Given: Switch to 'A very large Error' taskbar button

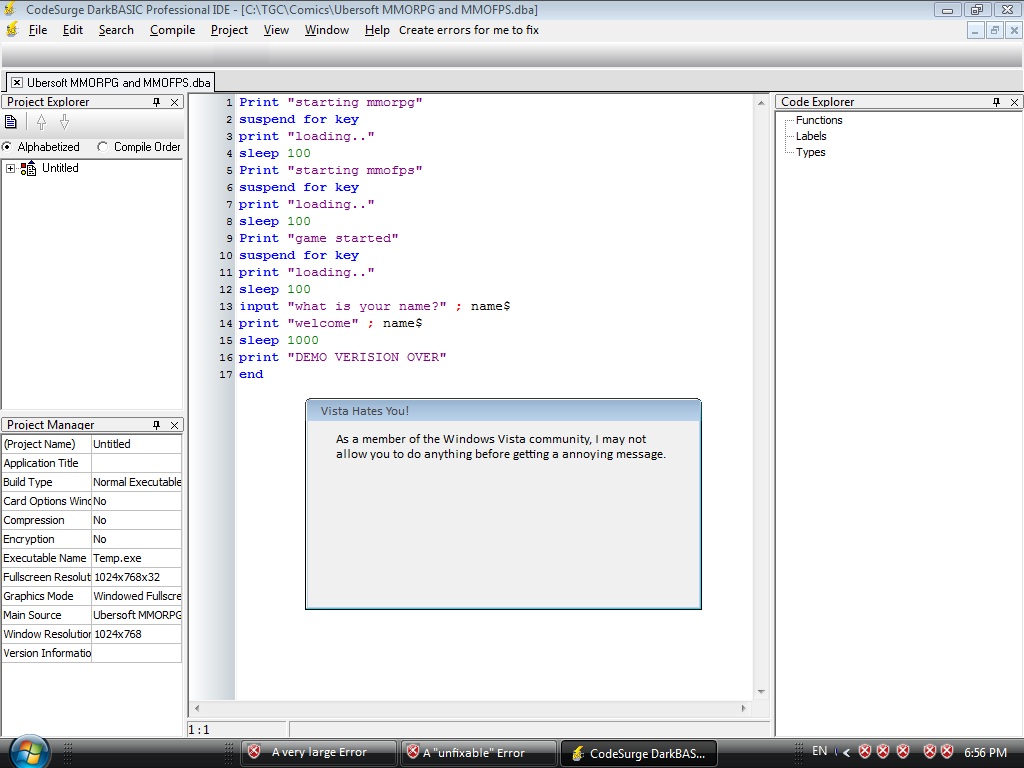Looking at the screenshot, I should tap(319, 752).
